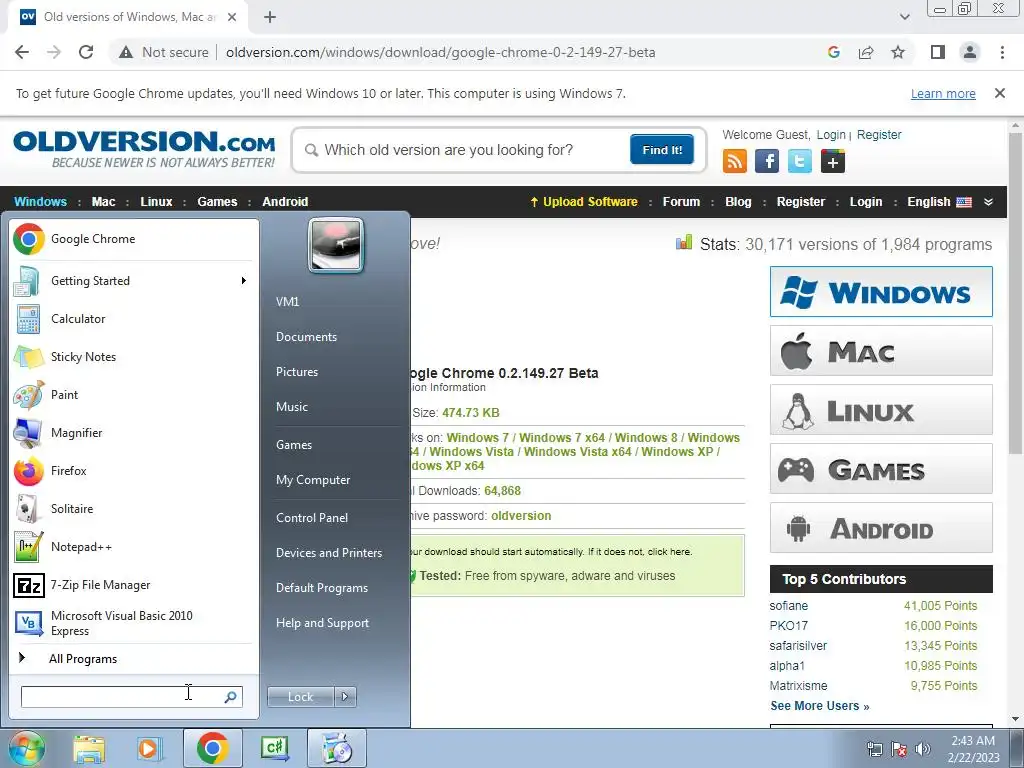Open Sticky Notes in Start menu

[x=133, y=357]
